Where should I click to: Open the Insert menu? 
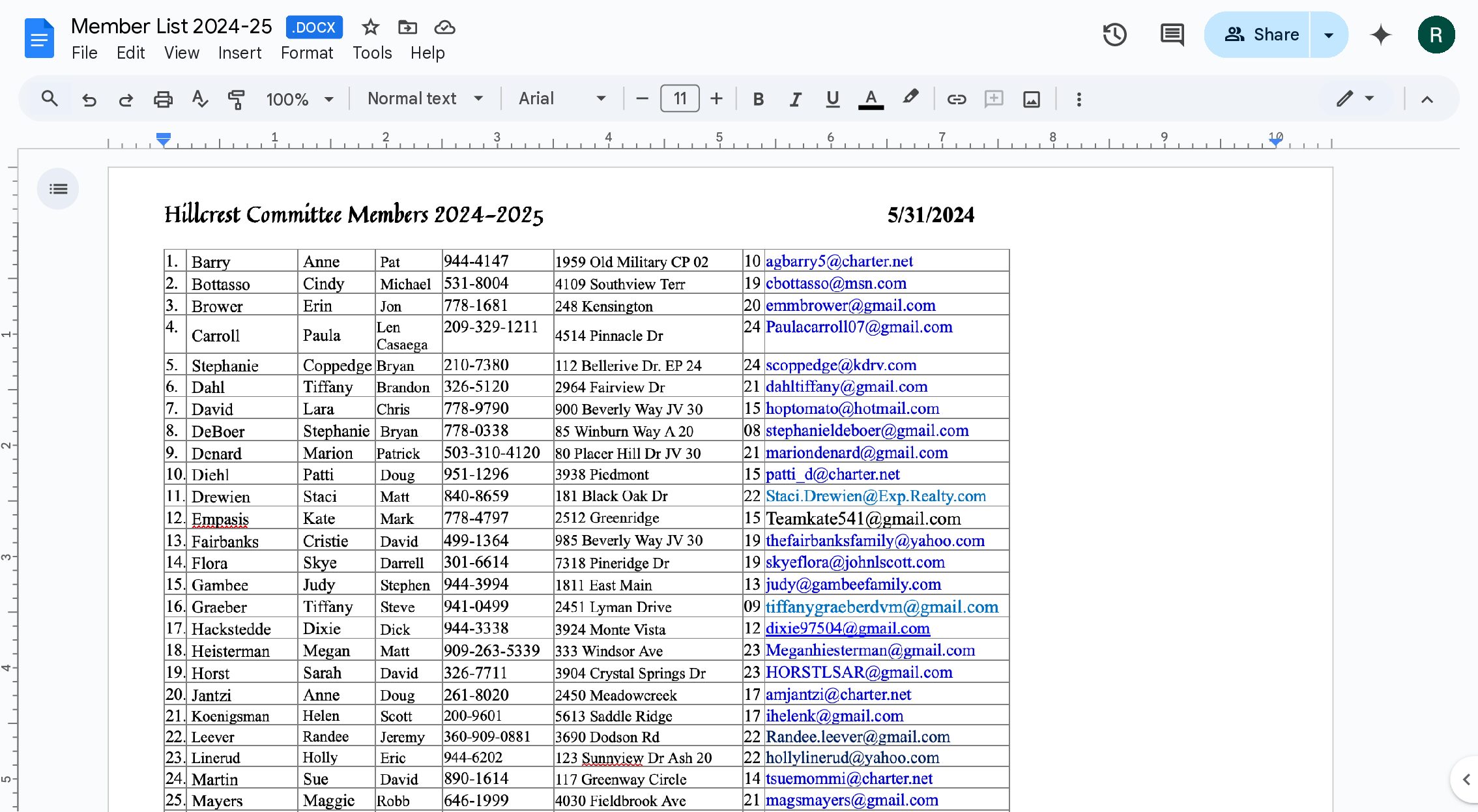pos(239,53)
